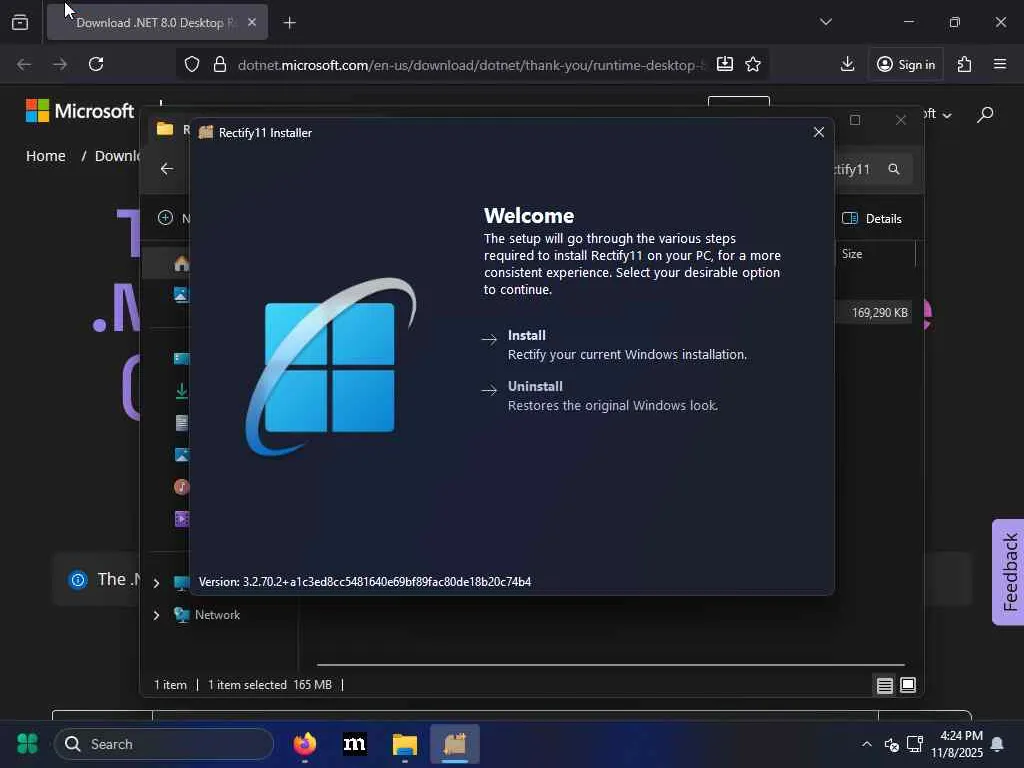Open Firefox tracking protection shield
Viewport: 1024px width, 768px height.
pos(191,64)
